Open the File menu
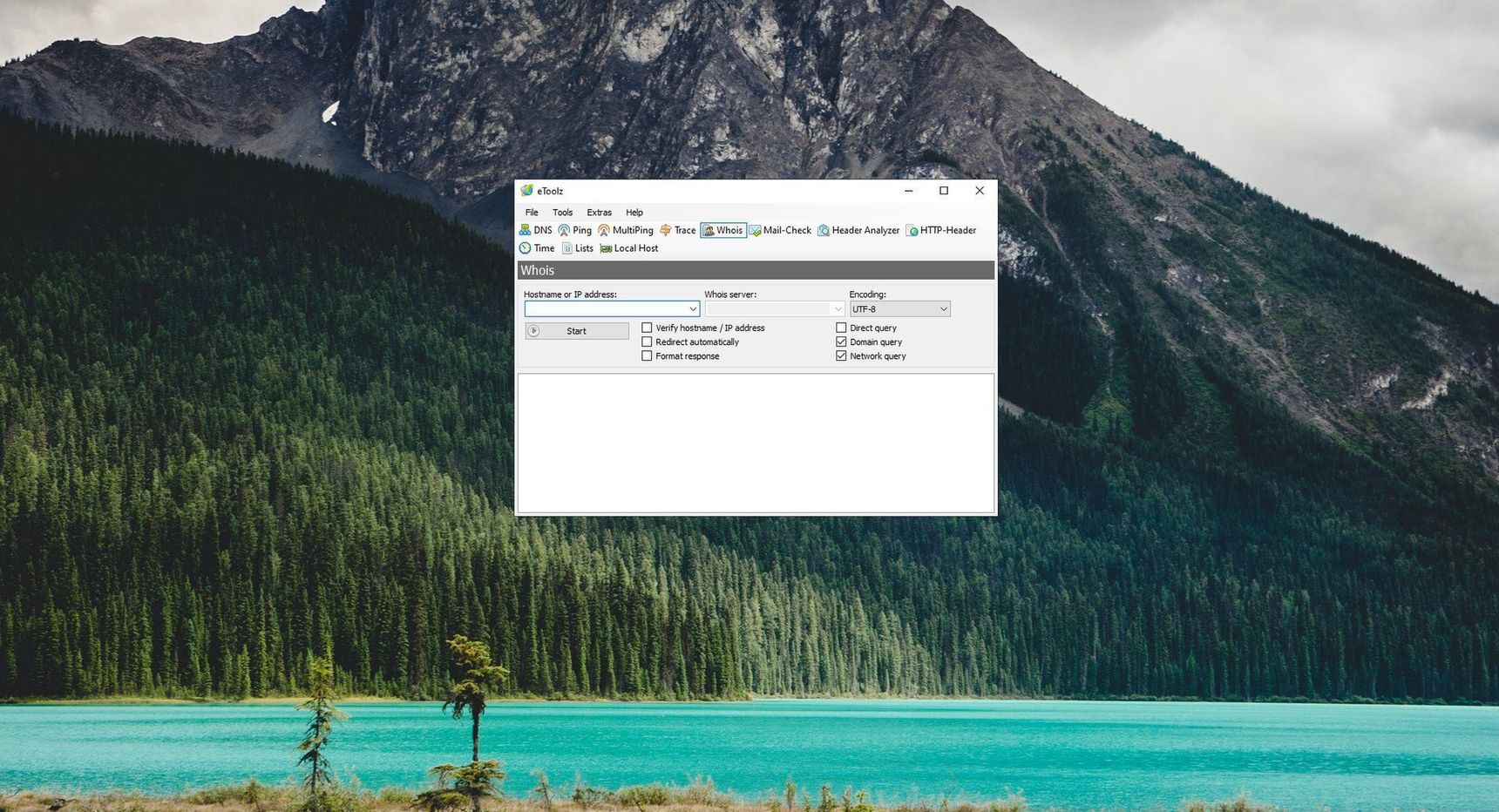 [532, 213]
